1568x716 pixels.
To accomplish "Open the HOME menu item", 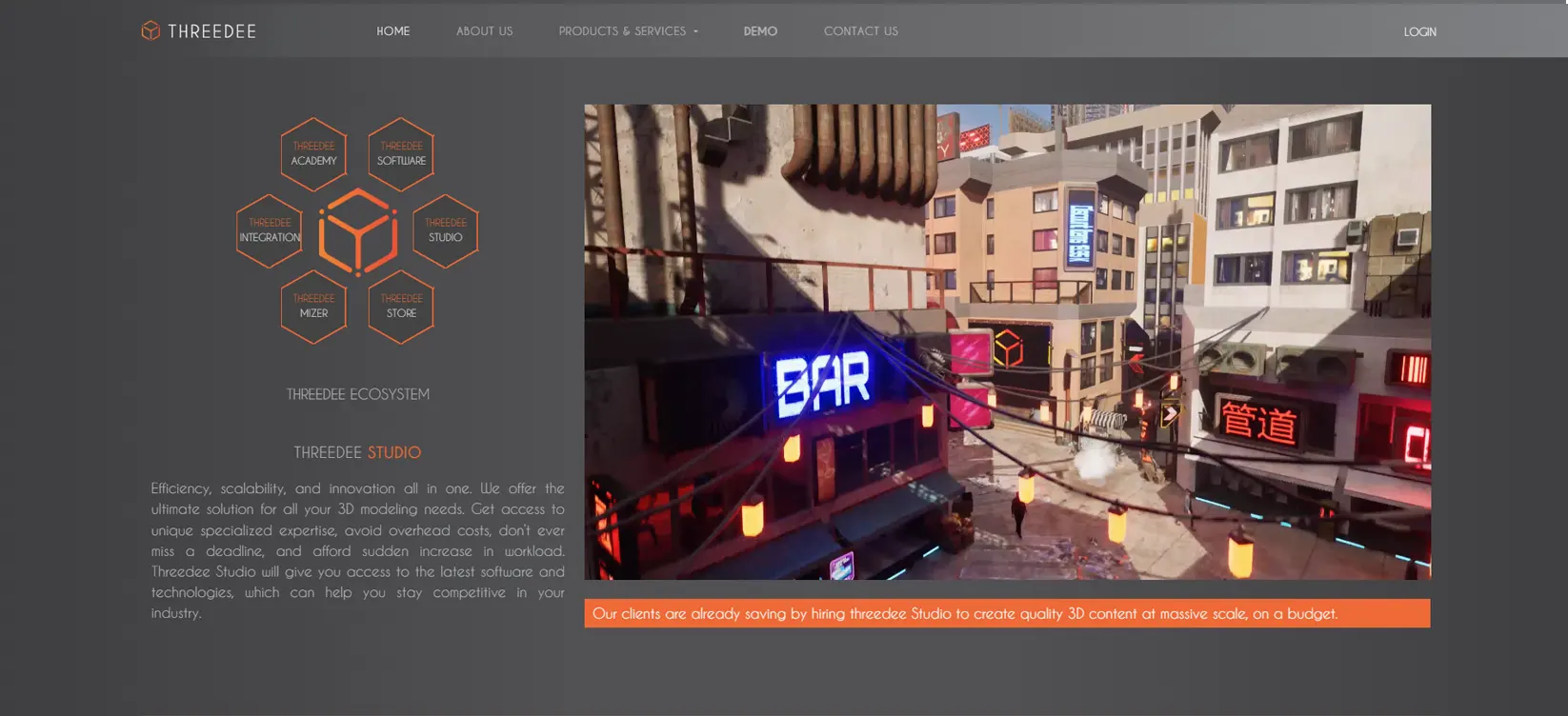I will pyautogui.click(x=392, y=31).
